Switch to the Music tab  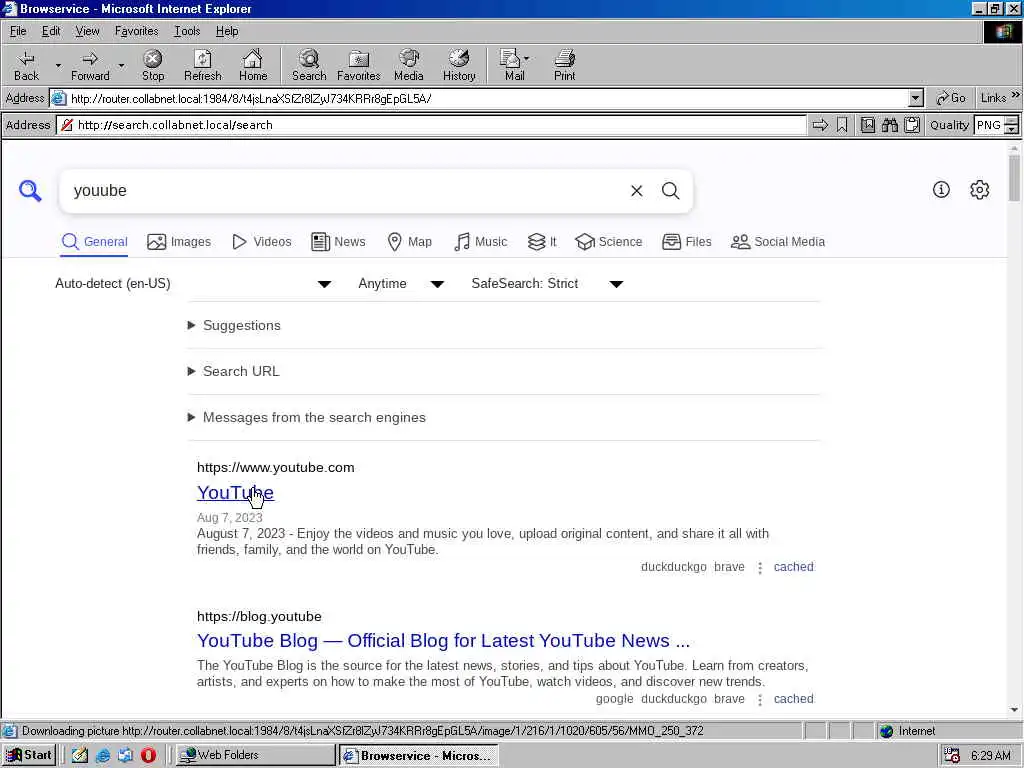click(x=481, y=242)
